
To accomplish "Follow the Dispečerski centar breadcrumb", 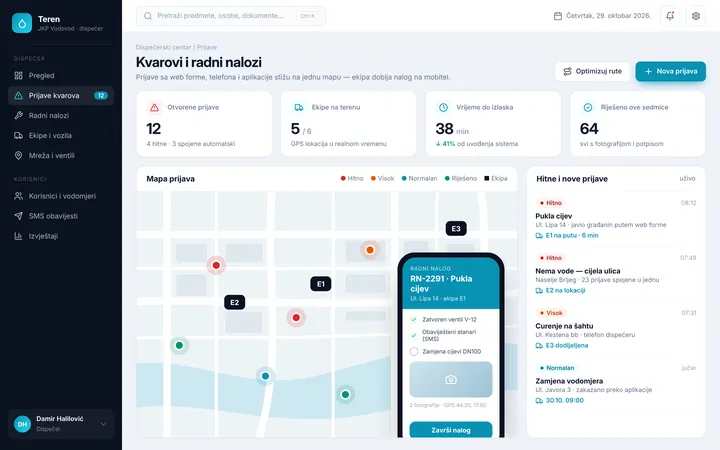I will point(163,47).
